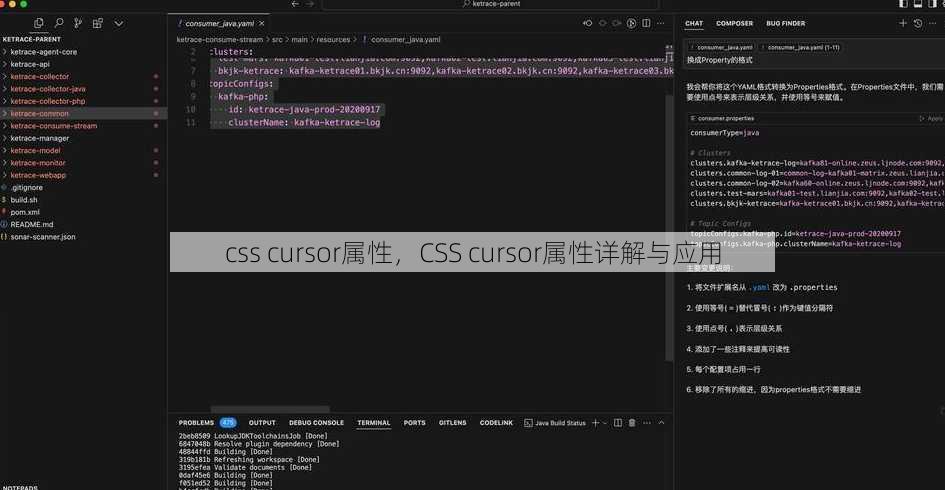The image size is (945, 490).
Task: Switch to the OUTPUT panel tab
Action: tap(262, 422)
